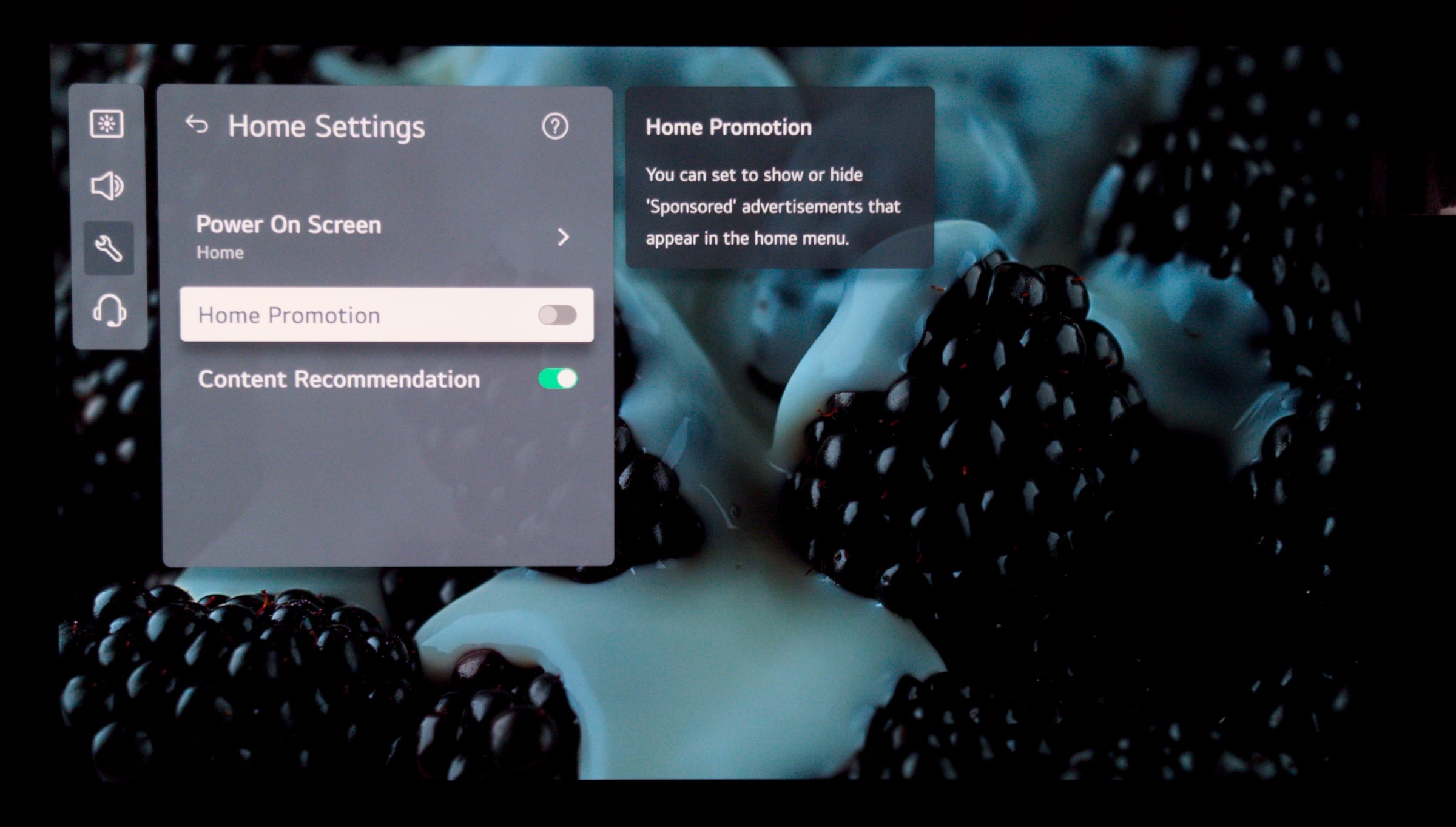Toggle the Home Promotion switch

557,316
